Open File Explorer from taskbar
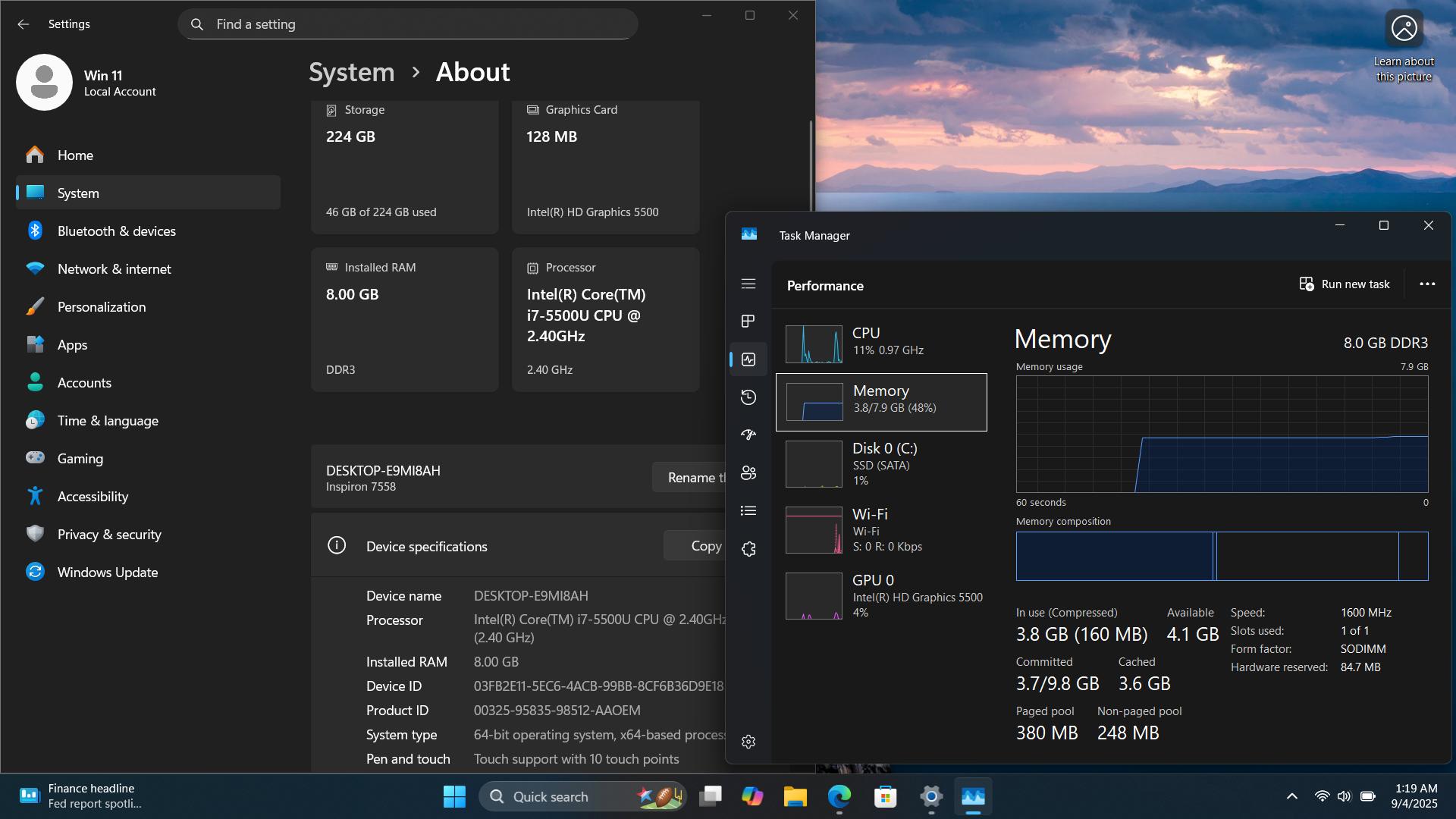Viewport: 1456px width, 819px height. 795,796
